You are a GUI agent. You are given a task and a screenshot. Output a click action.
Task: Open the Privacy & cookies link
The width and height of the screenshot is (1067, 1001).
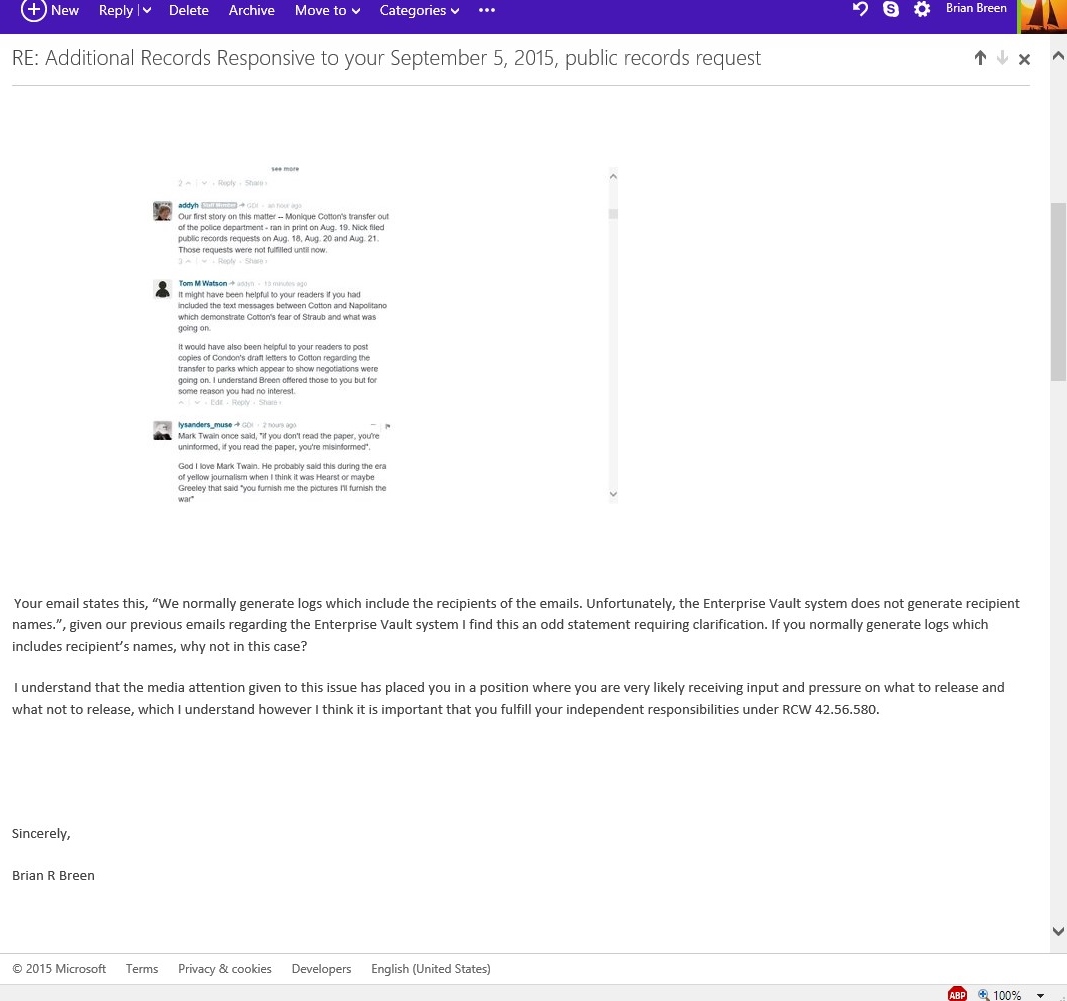pyautogui.click(x=224, y=968)
